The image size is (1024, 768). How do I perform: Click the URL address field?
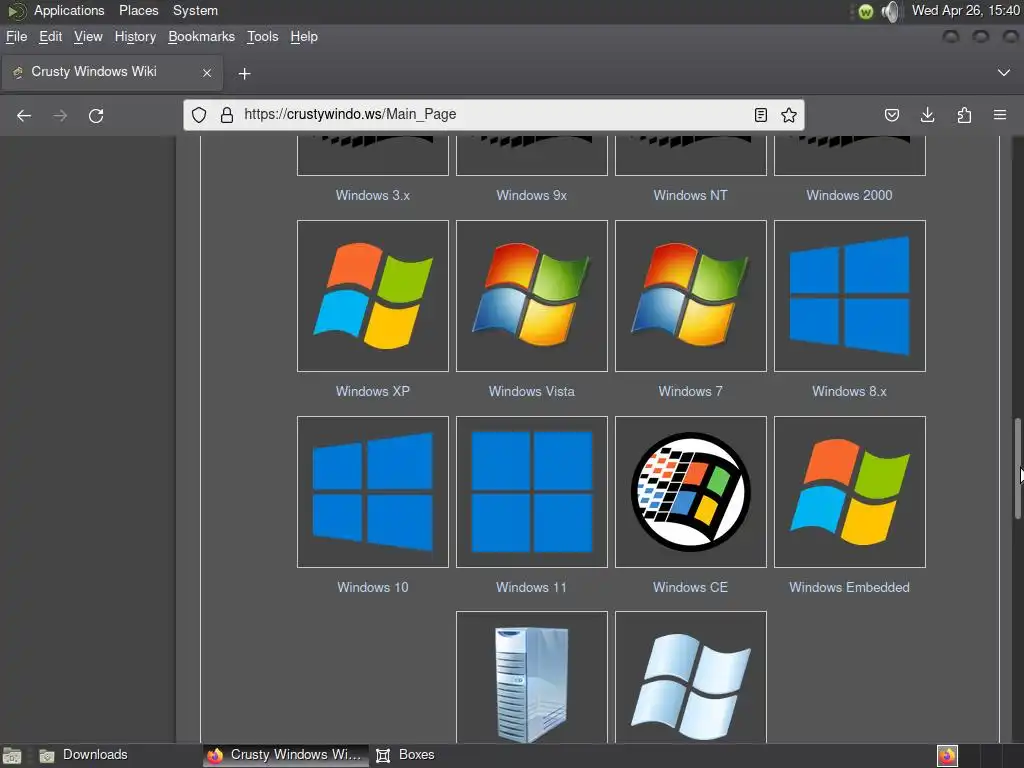point(496,114)
